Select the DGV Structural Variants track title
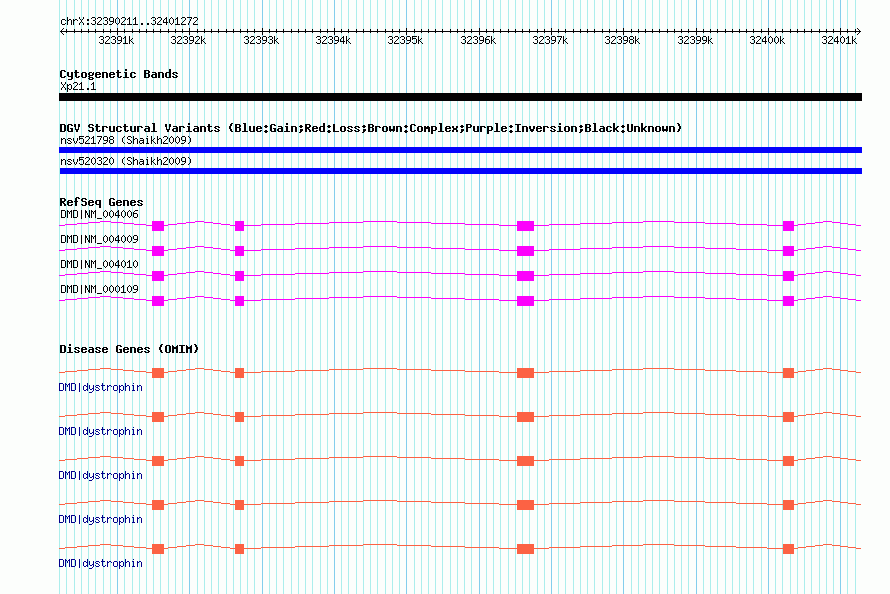The width and height of the screenshot is (890, 594). tap(371, 128)
